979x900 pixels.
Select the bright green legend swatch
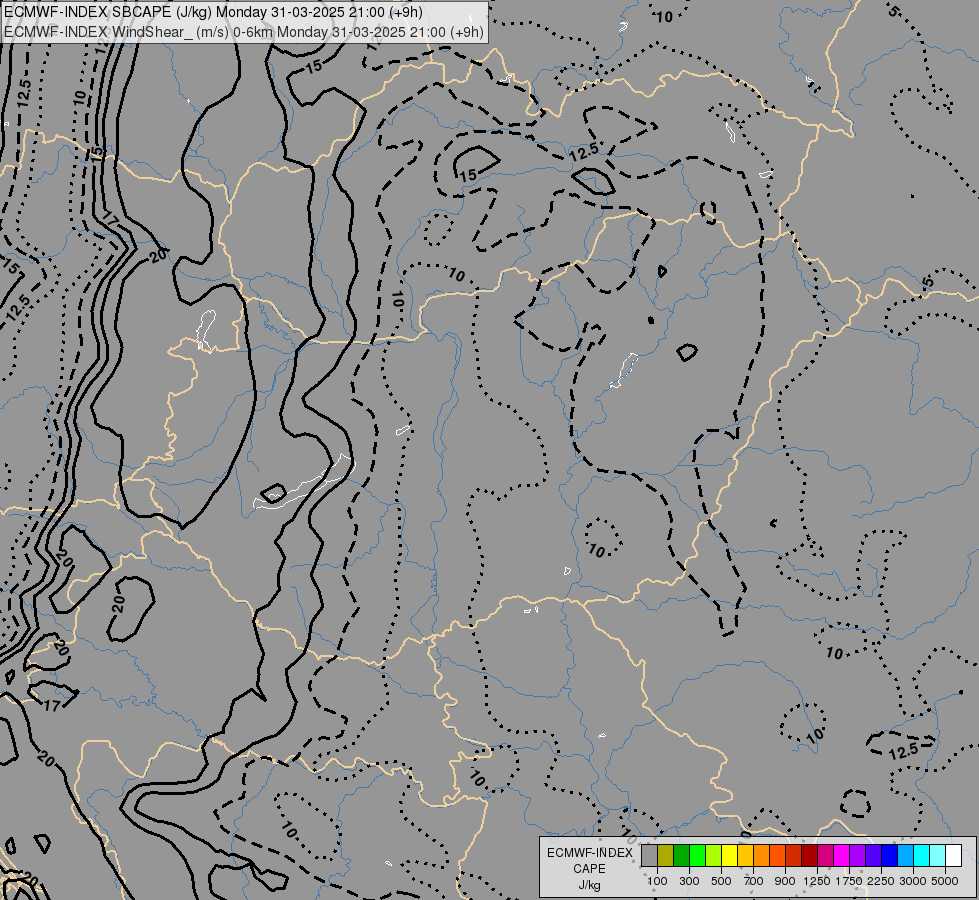(697, 855)
